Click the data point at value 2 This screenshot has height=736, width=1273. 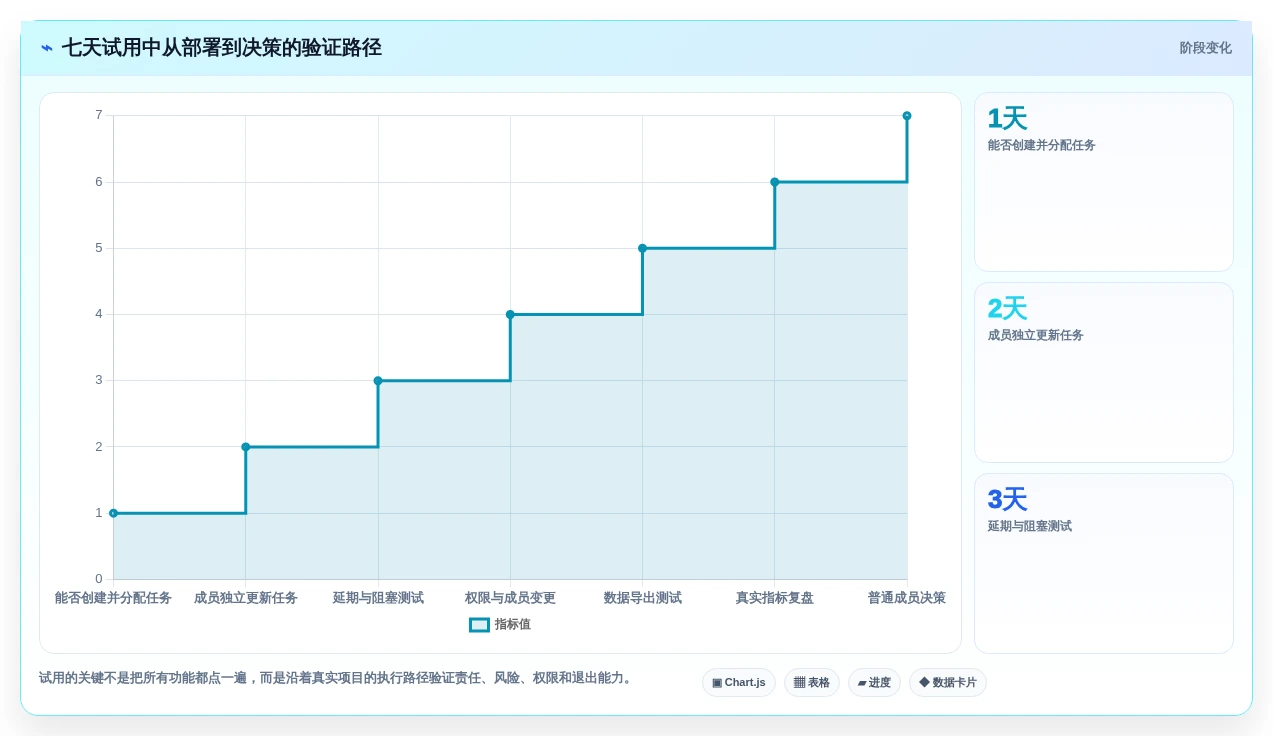click(246, 447)
